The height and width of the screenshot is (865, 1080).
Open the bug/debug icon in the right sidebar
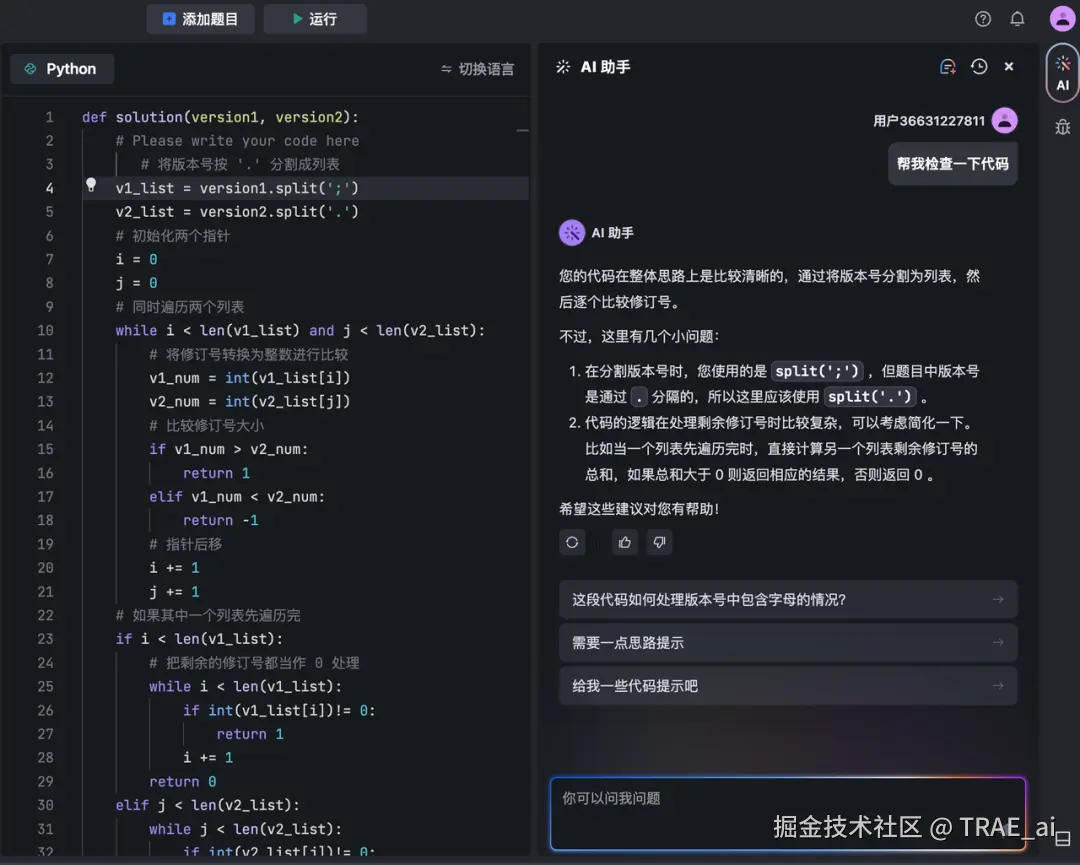click(x=1062, y=128)
